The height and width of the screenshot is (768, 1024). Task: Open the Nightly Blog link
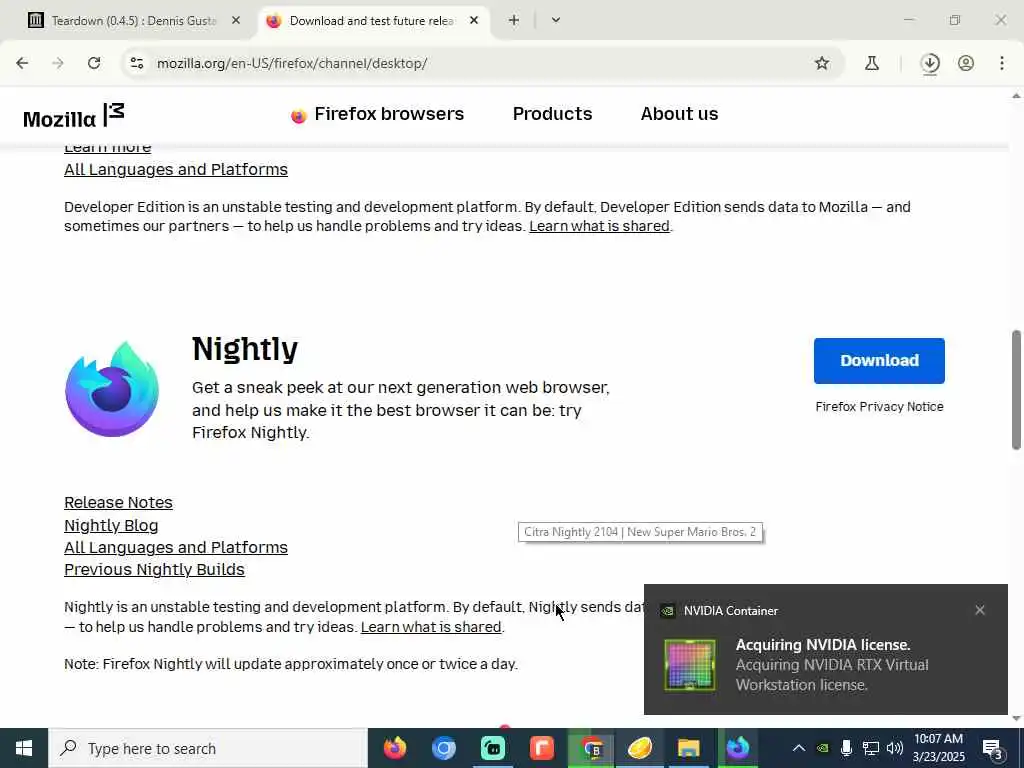tap(111, 526)
